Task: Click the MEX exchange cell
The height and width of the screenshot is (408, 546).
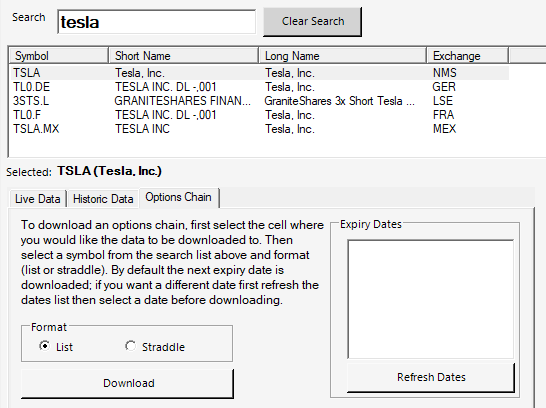Action: (x=444, y=129)
